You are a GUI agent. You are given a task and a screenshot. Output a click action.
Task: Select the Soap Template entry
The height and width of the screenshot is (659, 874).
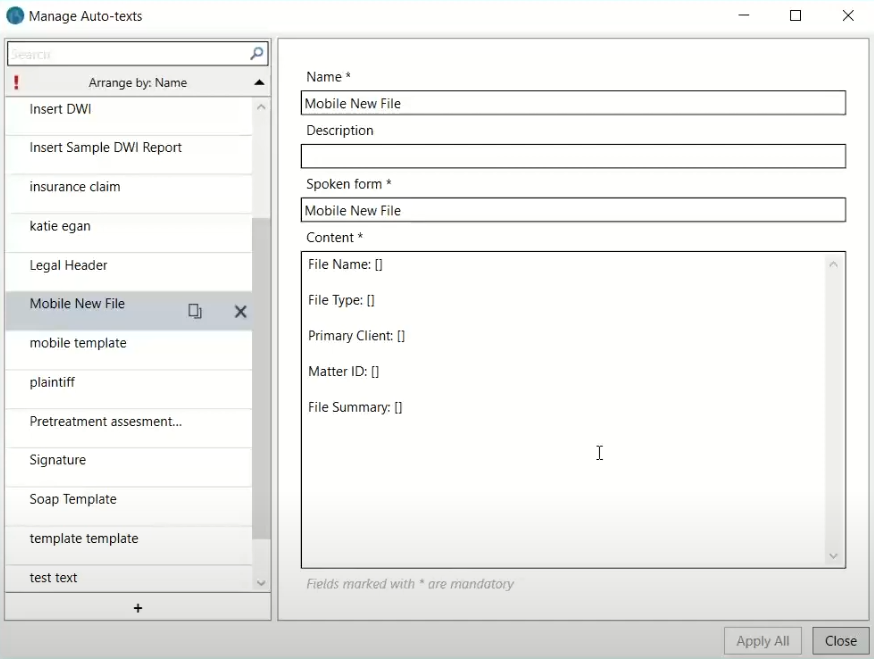click(x=73, y=500)
